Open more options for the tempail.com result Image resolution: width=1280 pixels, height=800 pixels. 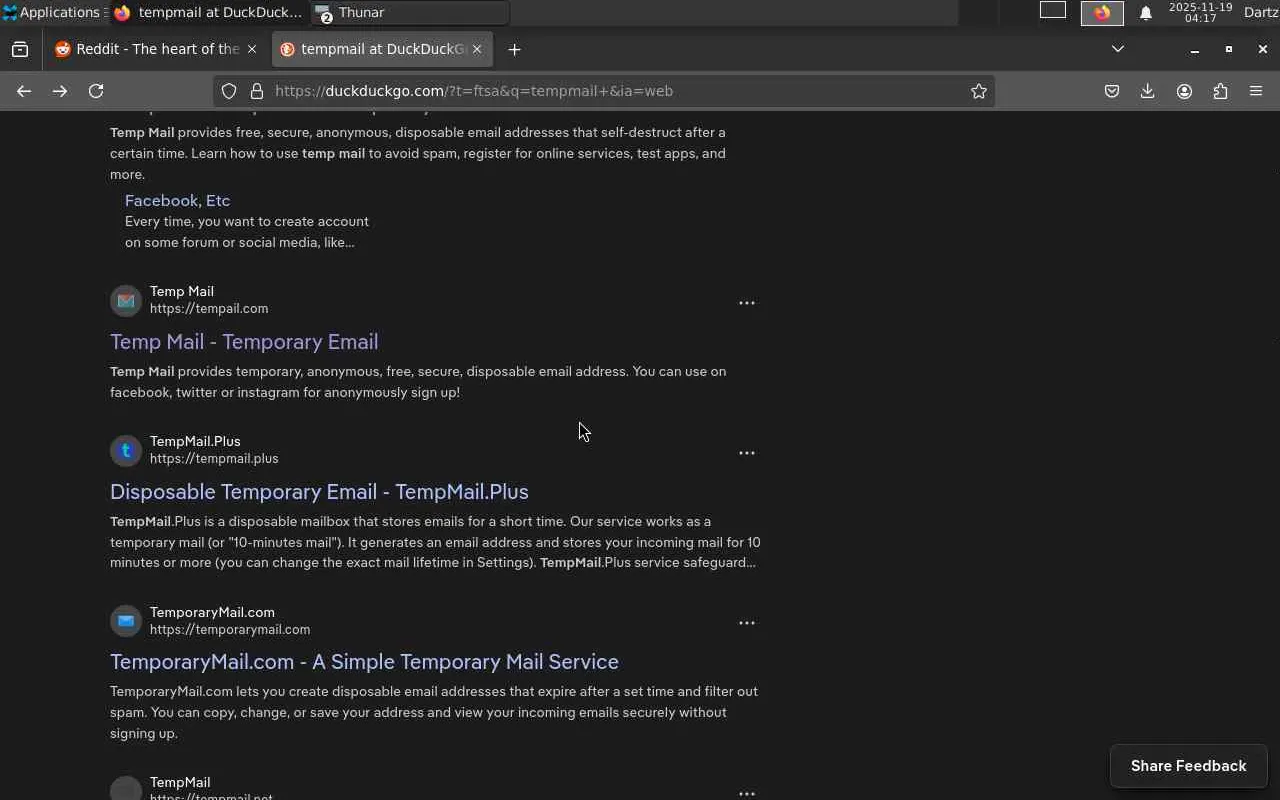(x=747, y=303)
